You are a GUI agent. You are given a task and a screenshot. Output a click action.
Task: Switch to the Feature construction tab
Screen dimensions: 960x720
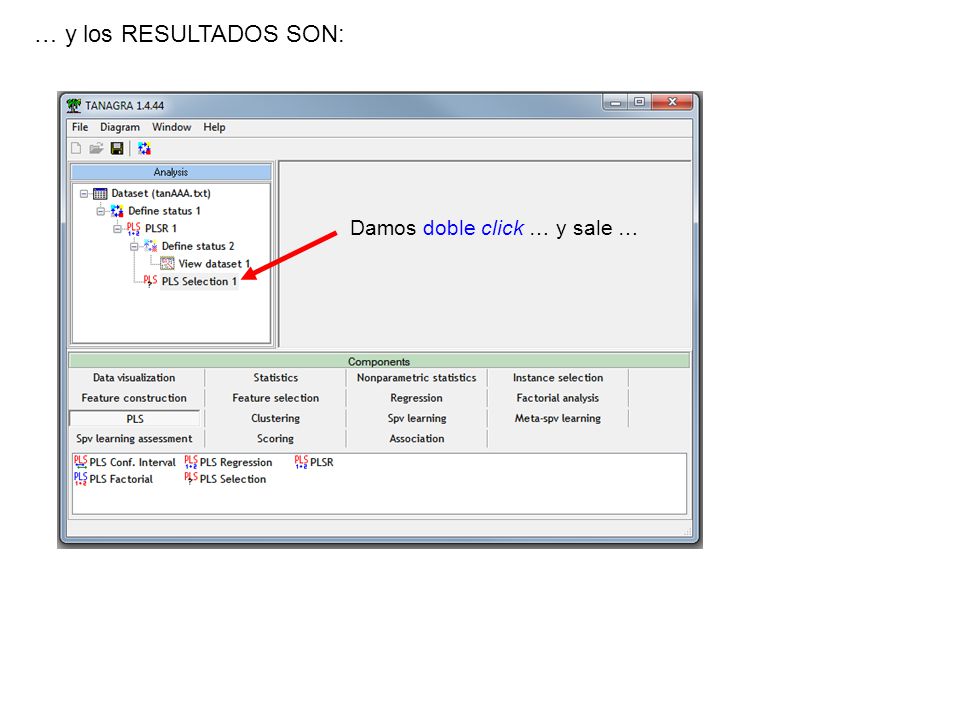[134, 398]
